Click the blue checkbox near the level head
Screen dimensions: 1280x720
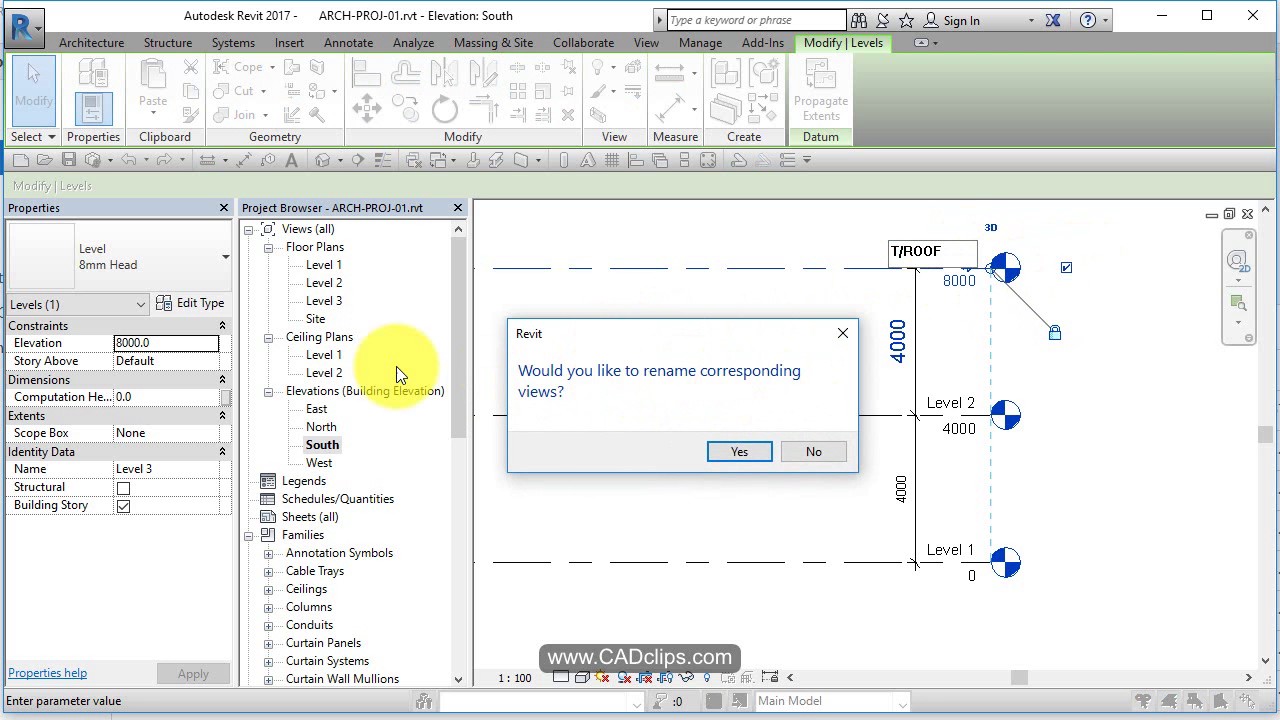(1066, 267)
